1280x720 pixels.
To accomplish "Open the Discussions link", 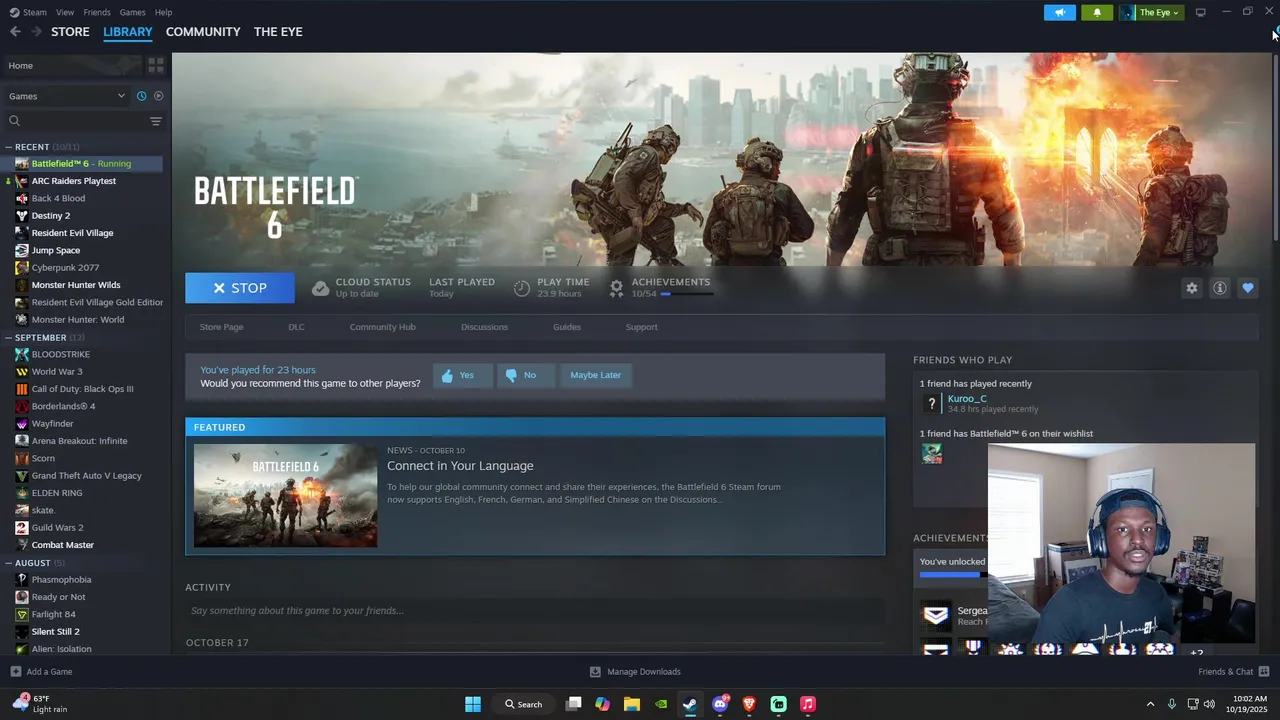I will click(484, 327).
